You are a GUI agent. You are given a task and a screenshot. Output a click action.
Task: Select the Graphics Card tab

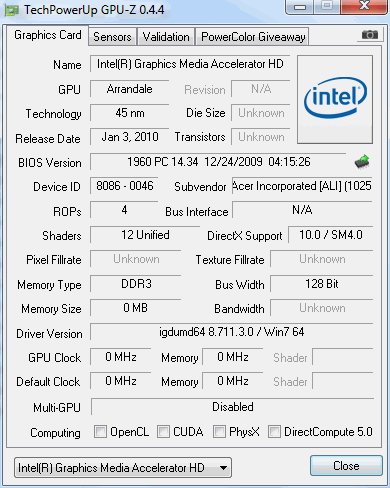click(x=48, y=35)
